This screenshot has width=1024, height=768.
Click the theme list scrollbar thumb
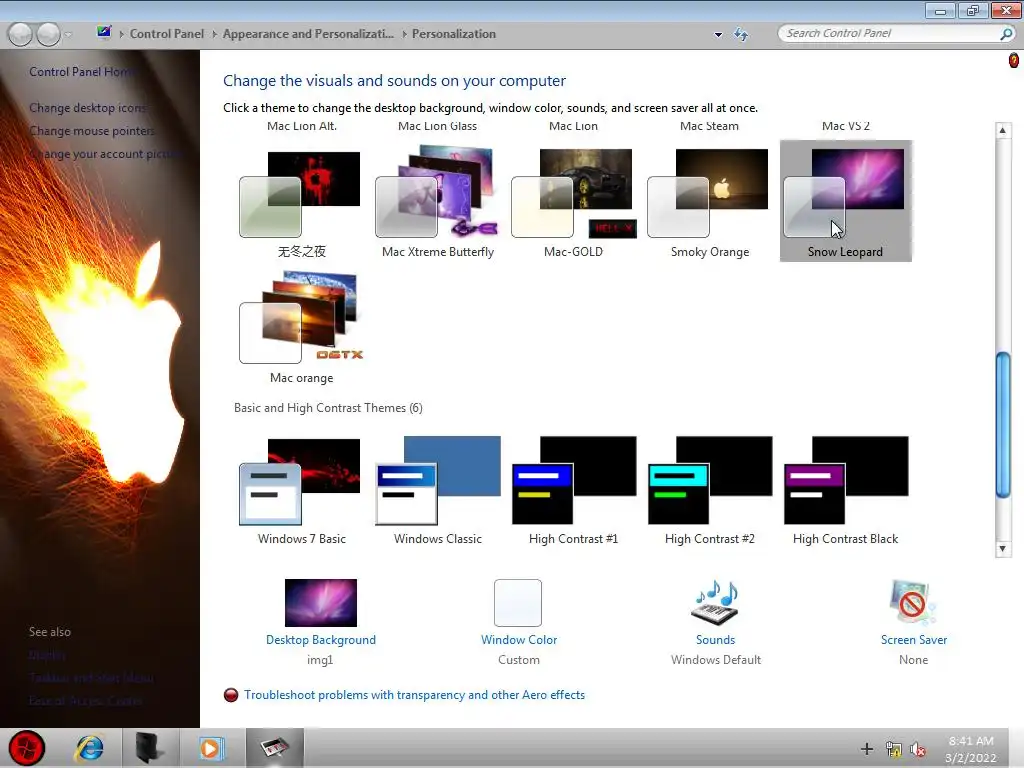coord(1002,425)
